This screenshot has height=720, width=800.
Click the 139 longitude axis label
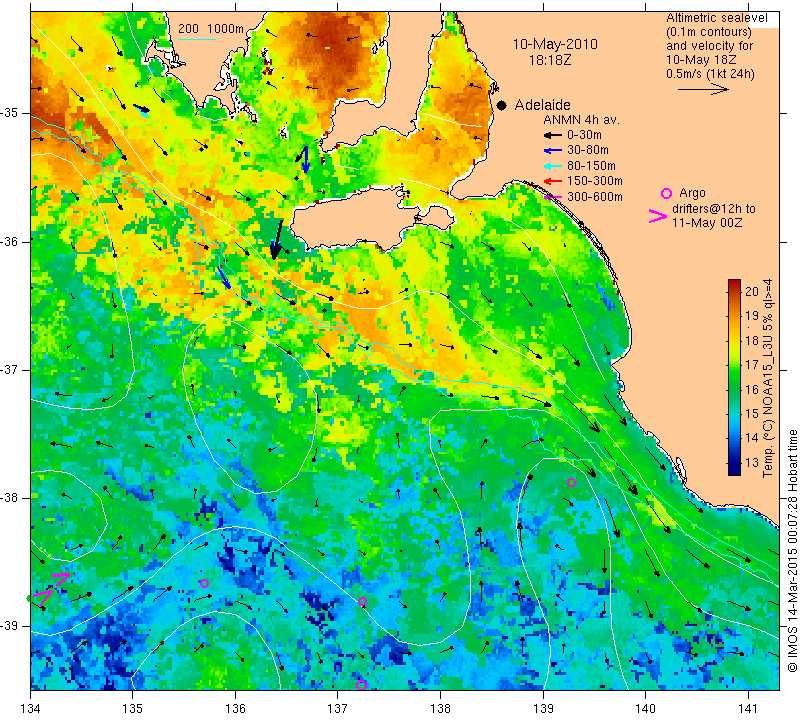point(543,708)
